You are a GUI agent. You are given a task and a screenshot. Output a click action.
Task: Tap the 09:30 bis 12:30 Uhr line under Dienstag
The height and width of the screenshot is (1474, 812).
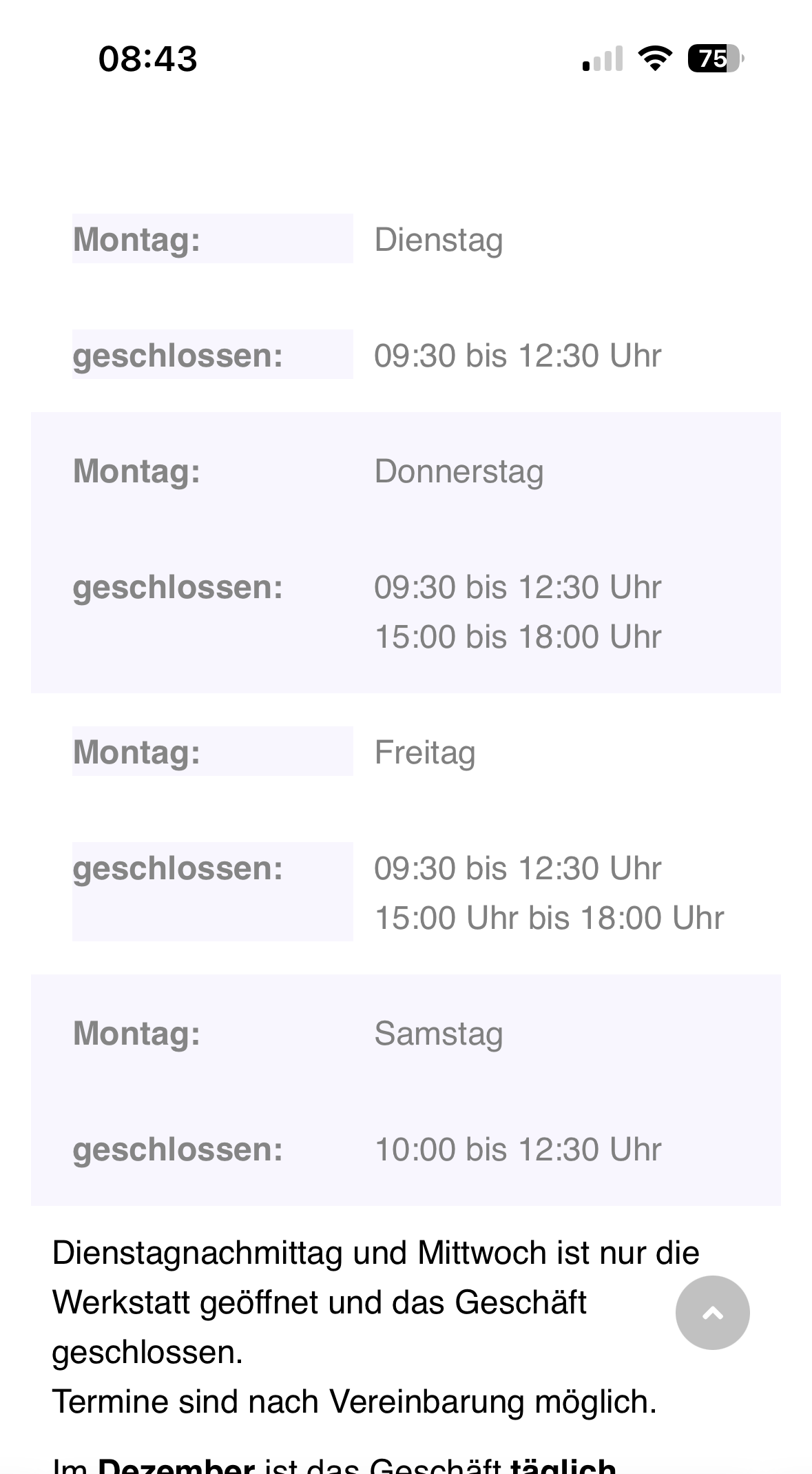[517, 356]
